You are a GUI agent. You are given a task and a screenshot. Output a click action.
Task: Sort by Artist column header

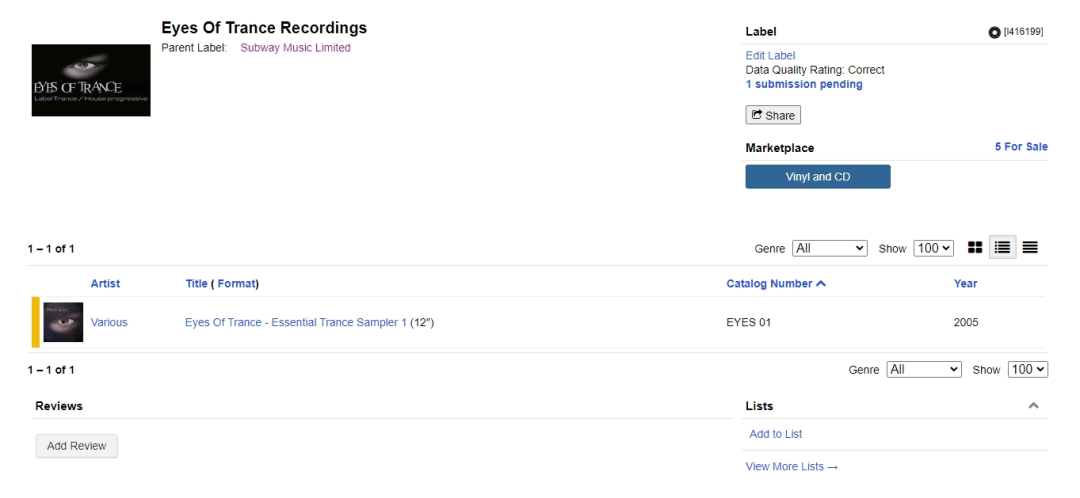[x=105, y=283]
